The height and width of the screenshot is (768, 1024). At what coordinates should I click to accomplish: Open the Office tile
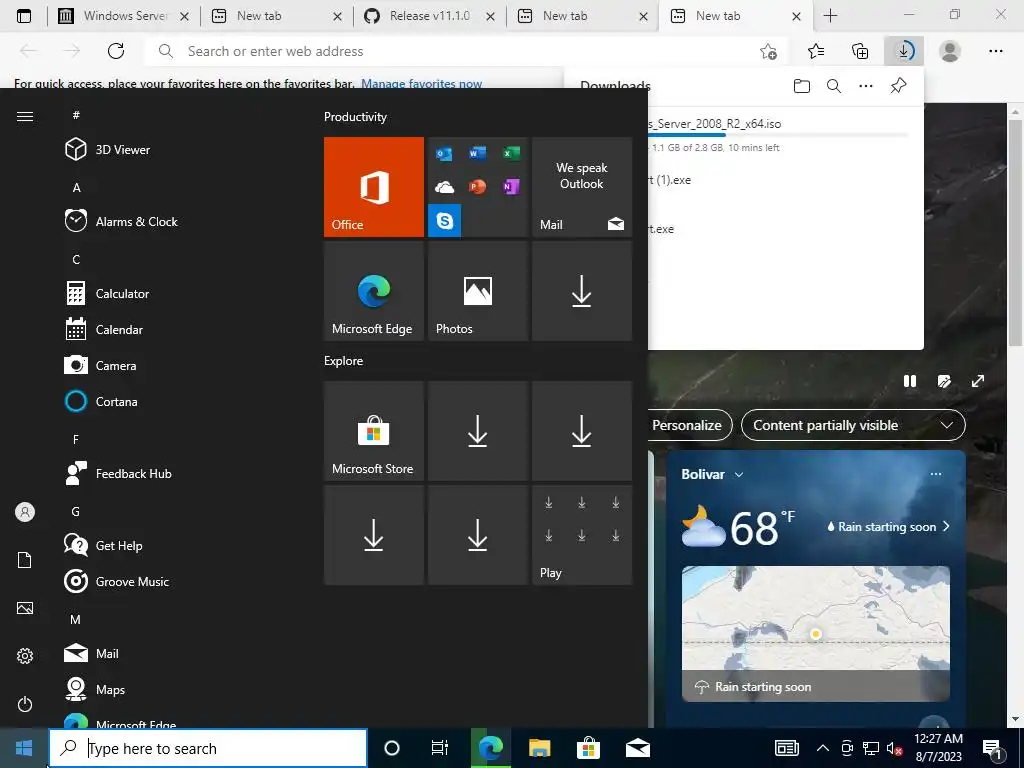374,187
